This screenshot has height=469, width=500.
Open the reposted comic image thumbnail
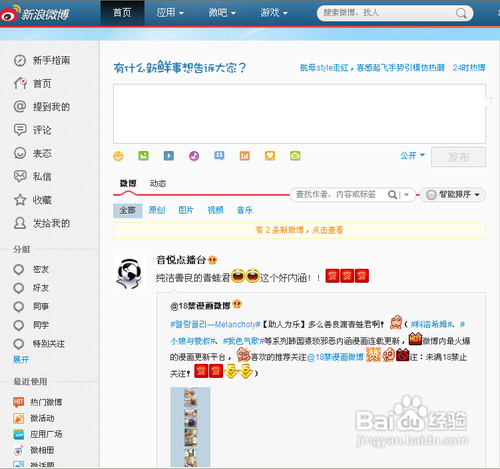[190, 427]
